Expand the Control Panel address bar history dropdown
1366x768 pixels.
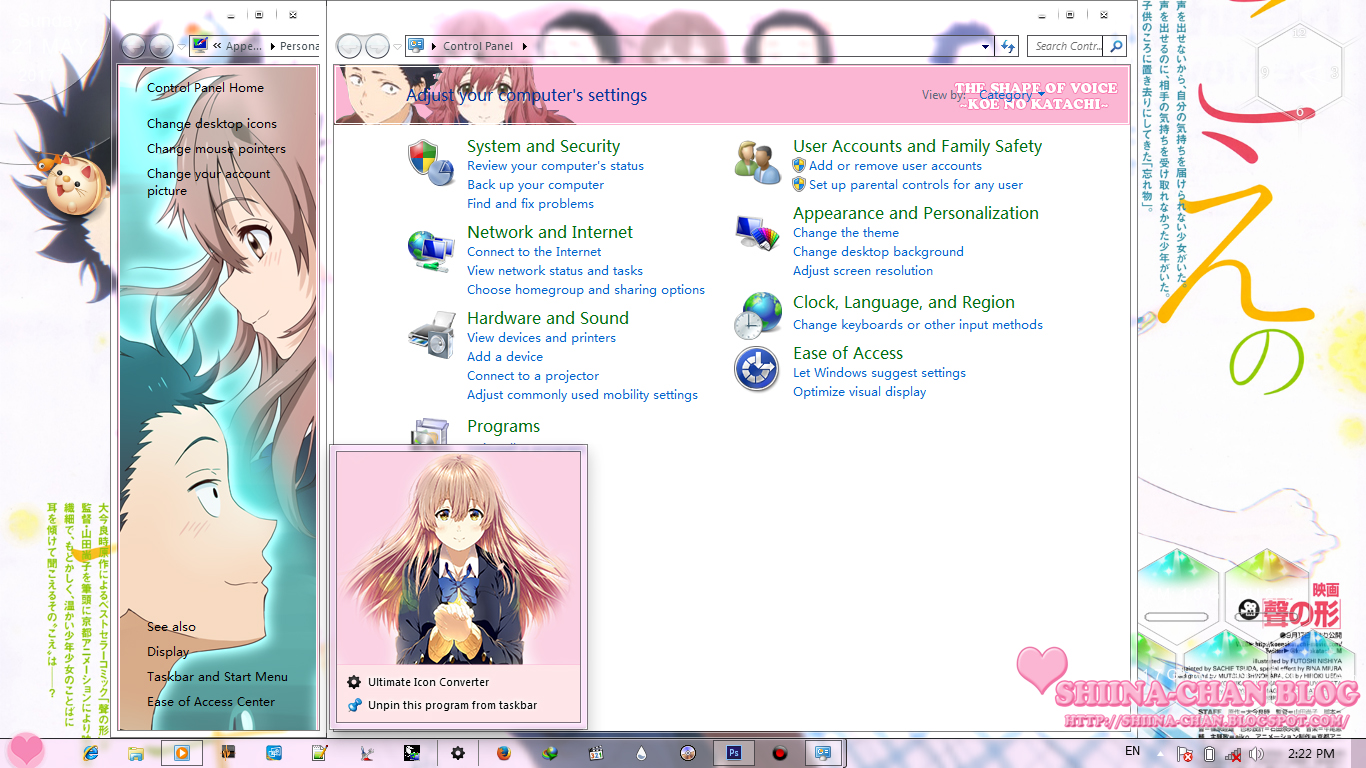point(985,46)
